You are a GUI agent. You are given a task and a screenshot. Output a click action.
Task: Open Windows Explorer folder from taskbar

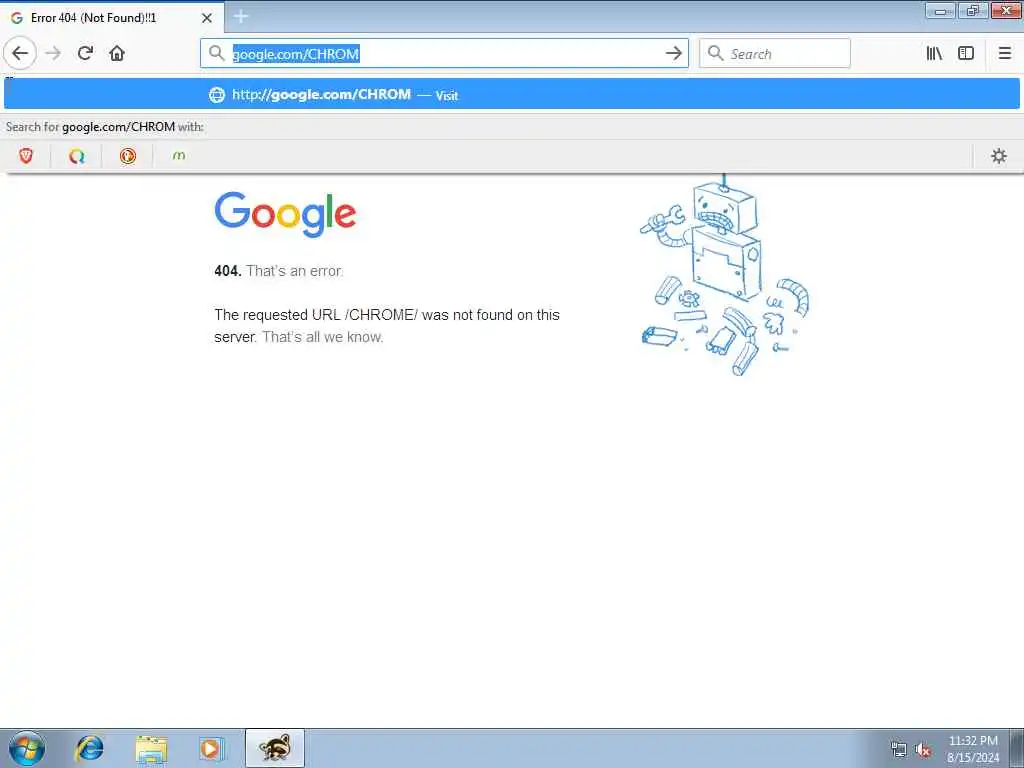152,748
